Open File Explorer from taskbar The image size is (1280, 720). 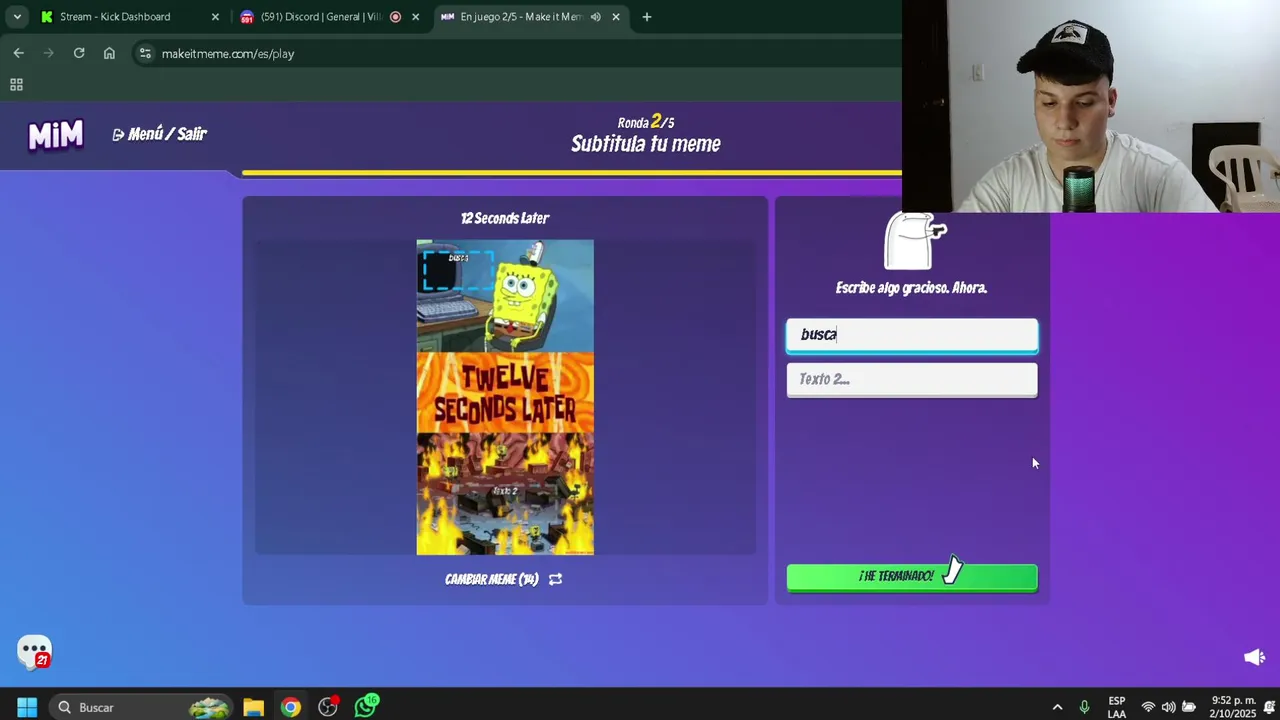click(253, 707)
